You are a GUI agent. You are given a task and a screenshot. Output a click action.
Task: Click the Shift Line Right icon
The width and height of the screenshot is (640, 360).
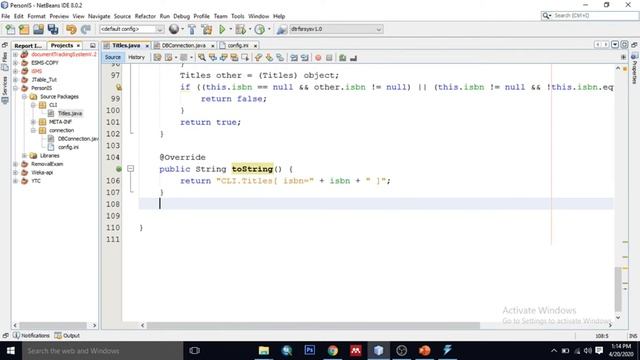click(x=304, y=58)
